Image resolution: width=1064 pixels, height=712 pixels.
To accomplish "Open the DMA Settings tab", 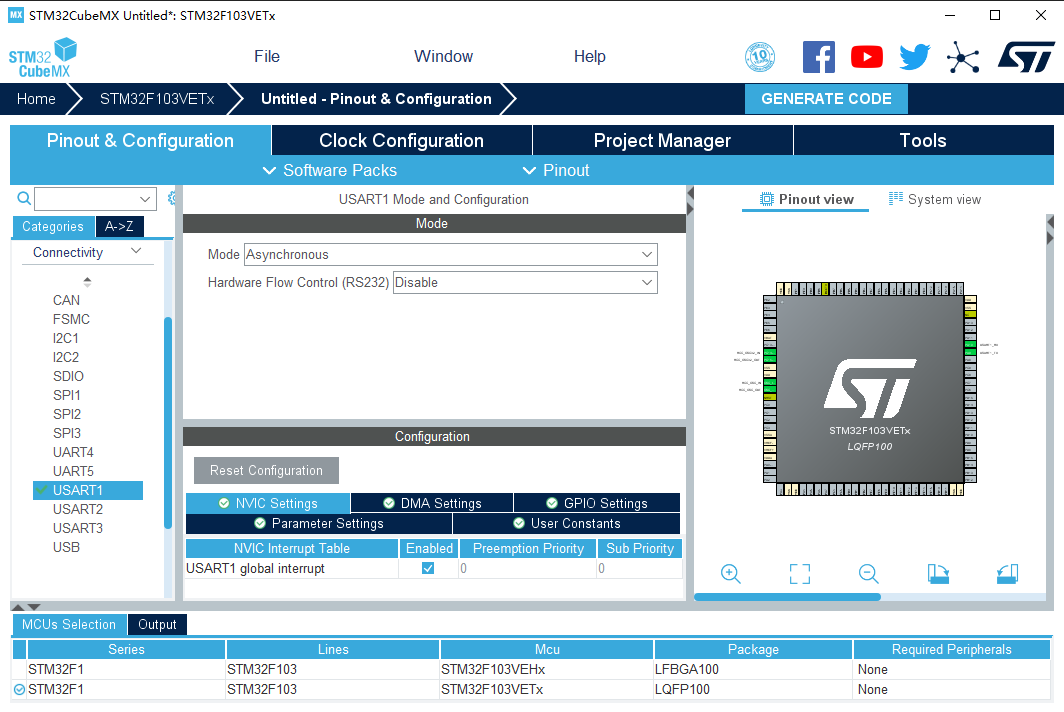I will [x=432, y=503].
